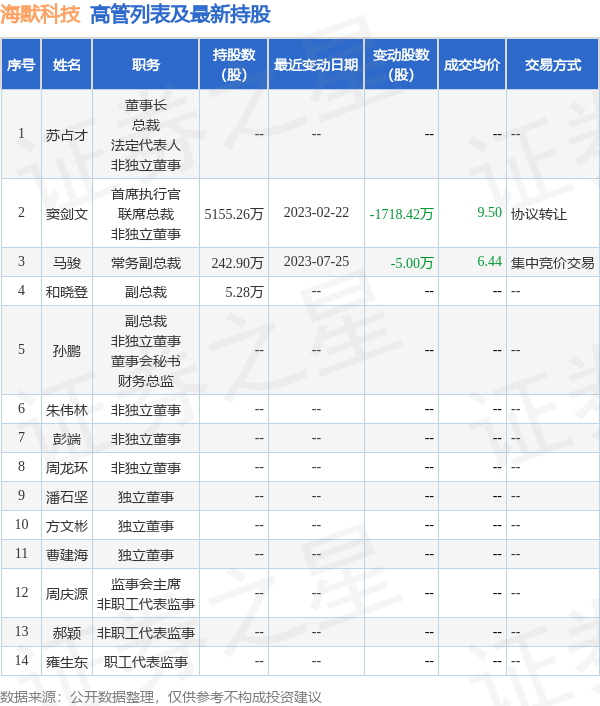The width and height of the screenshot is (600, 706).
Task: Select the 常务副总裁 position text
Action: click(146, 262)
